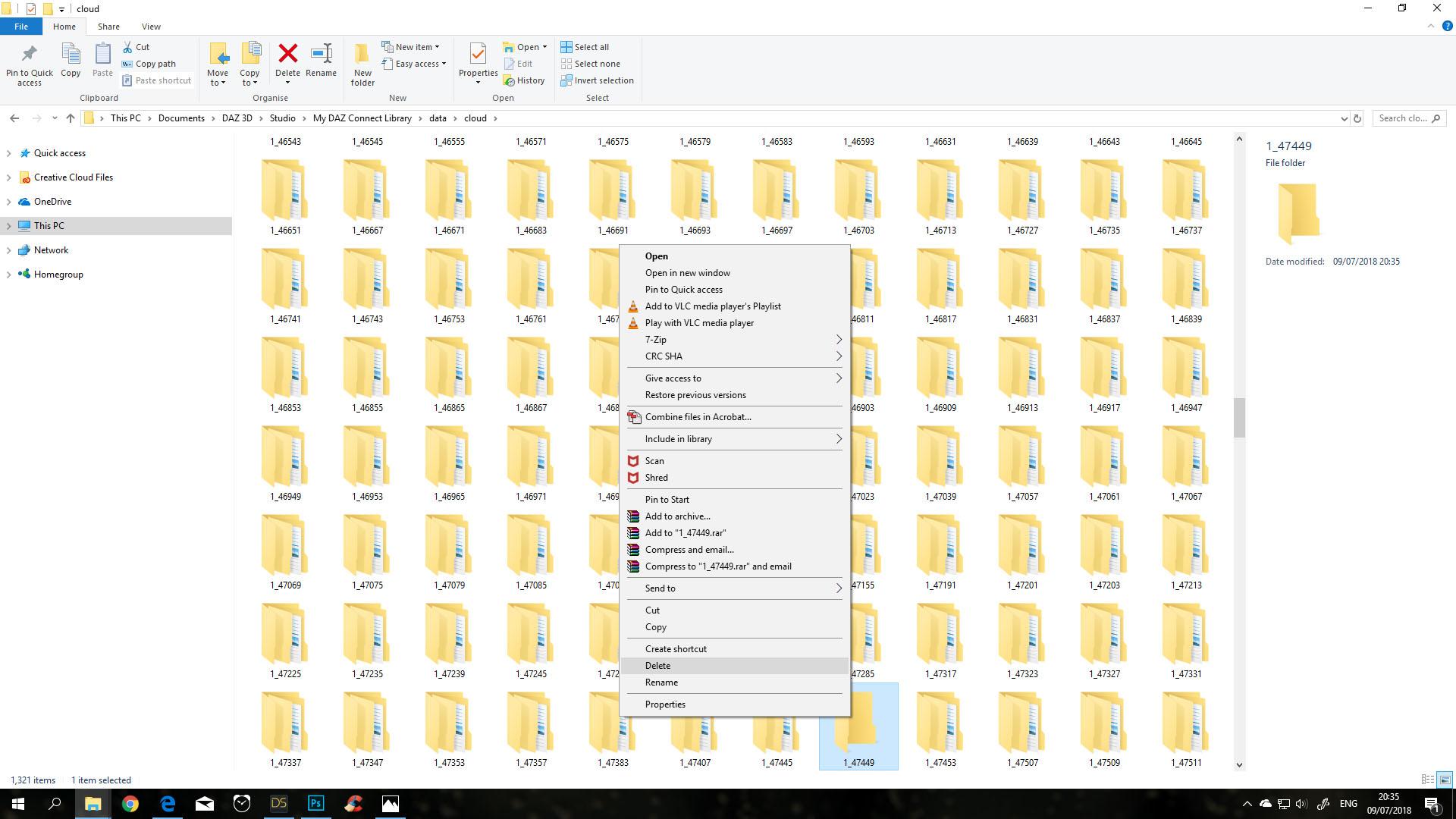Screen dimensions: 1456x819
Task: Open the View ribbon tab
Action: point(151,27)
